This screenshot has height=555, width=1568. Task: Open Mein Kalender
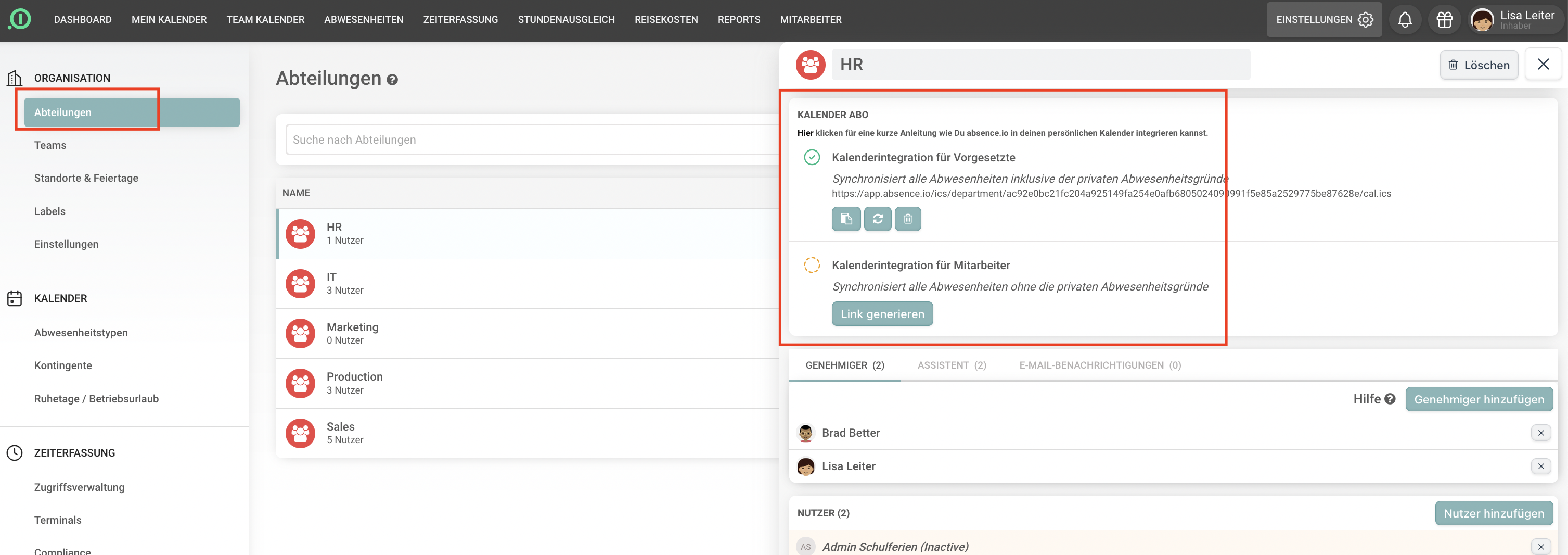[x=169, y=19]
